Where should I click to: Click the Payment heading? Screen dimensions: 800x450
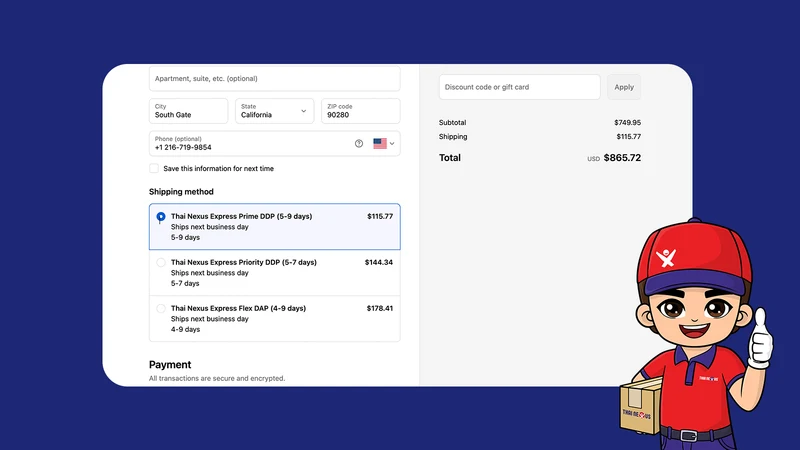click(170, 365)
